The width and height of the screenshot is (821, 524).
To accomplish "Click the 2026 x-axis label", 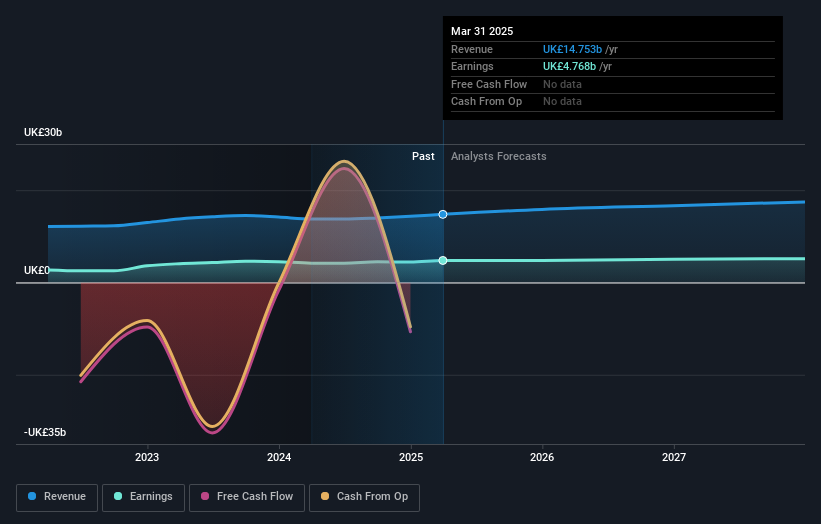I will pyautogui.click(x=542, y=457).
